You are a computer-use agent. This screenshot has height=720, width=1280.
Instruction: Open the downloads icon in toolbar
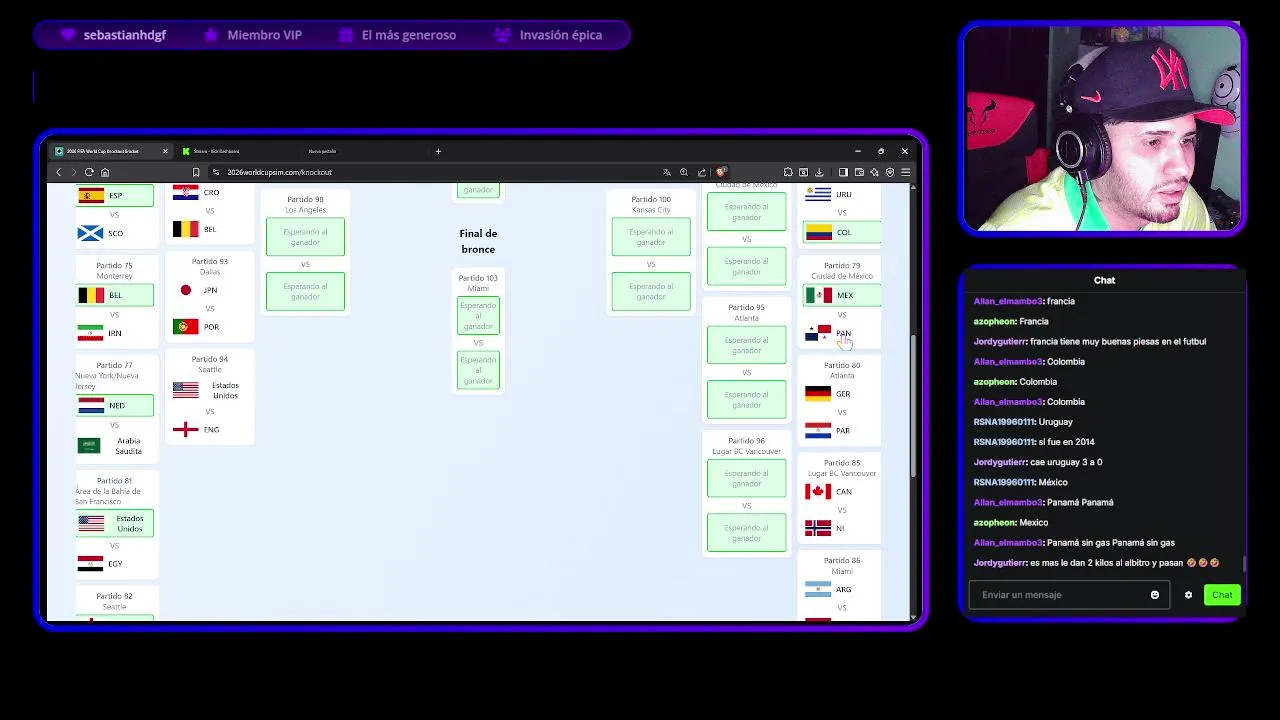819,172
